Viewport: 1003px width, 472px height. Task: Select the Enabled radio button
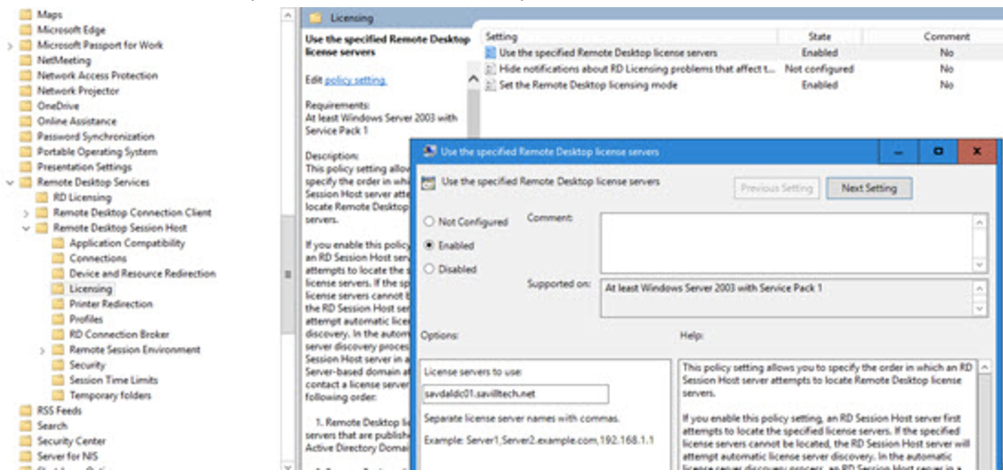[x=430, y=245]
